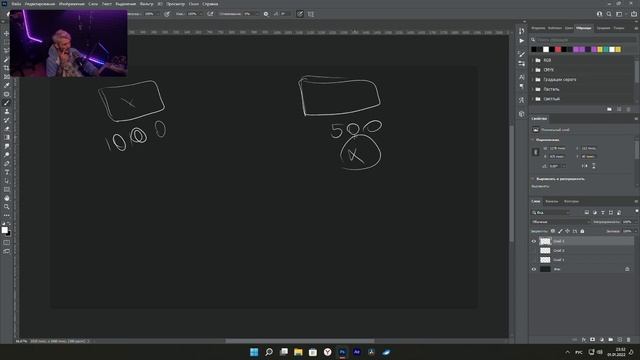The height and width of the screenshot is (360, 640).
Task: Click the horizontal canvas scrollbar
Action: 300,341
